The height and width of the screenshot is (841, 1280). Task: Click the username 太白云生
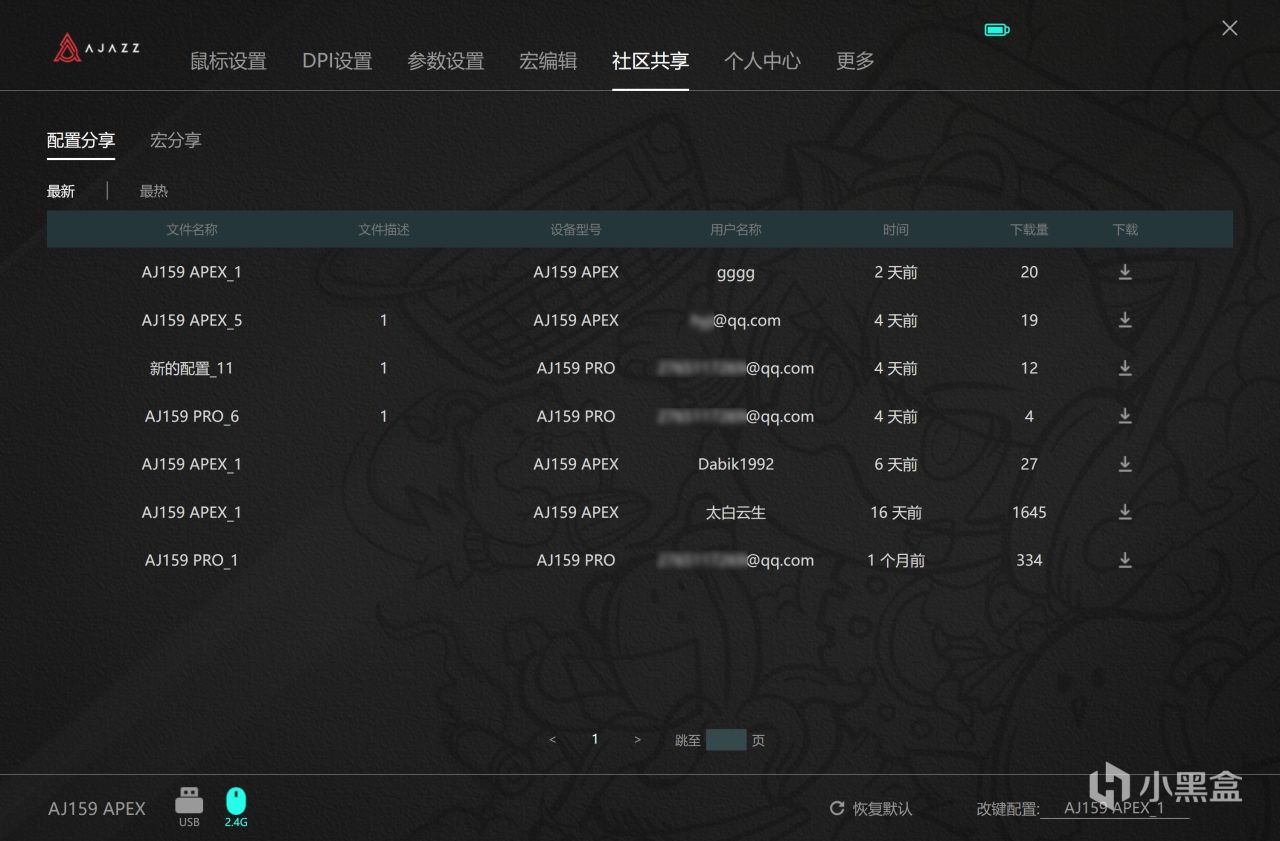coord(736,512)
